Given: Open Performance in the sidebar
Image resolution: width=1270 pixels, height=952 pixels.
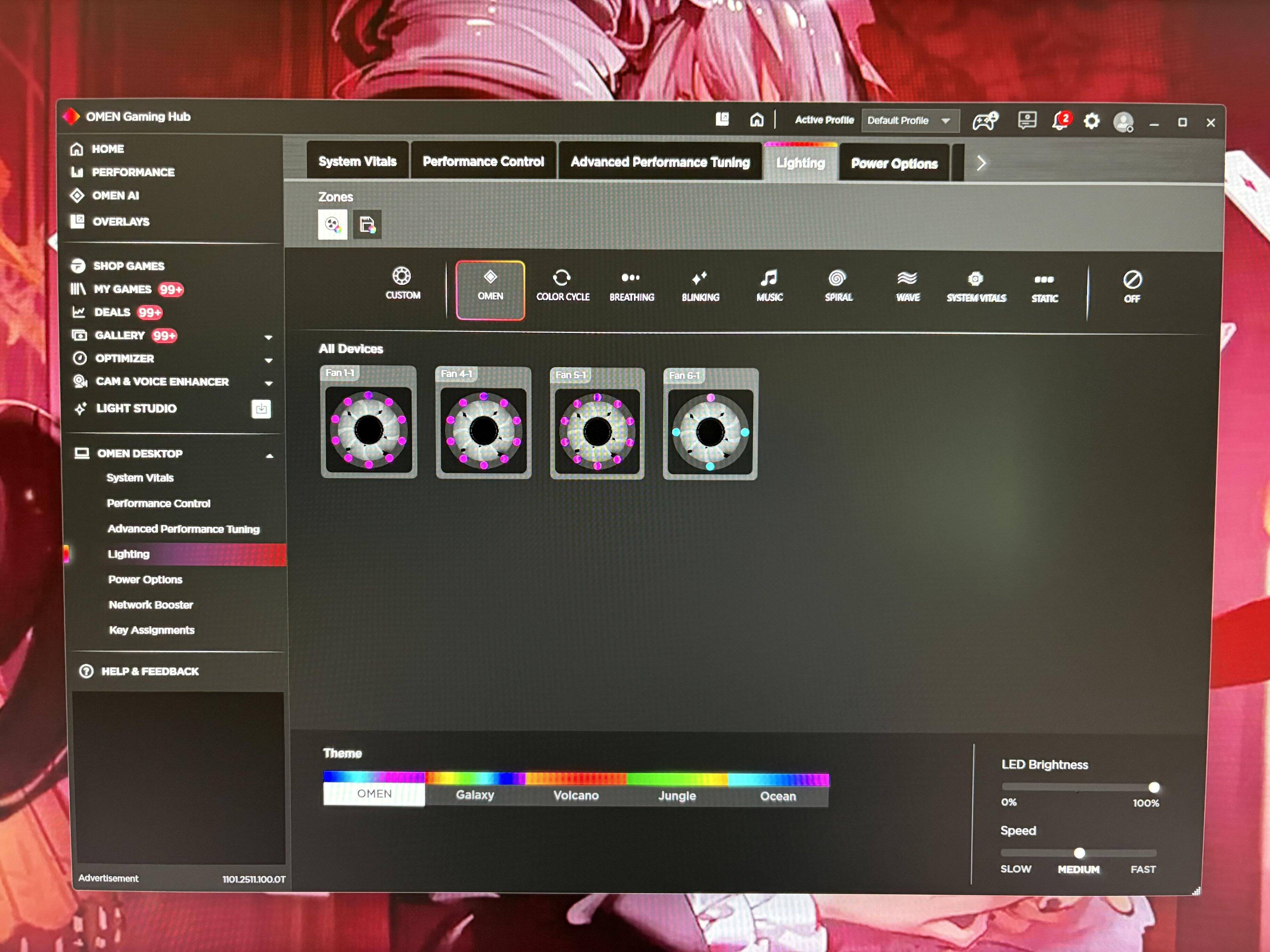Looking at the screenshot, I should pyautogui.click(x=122, y=172).
